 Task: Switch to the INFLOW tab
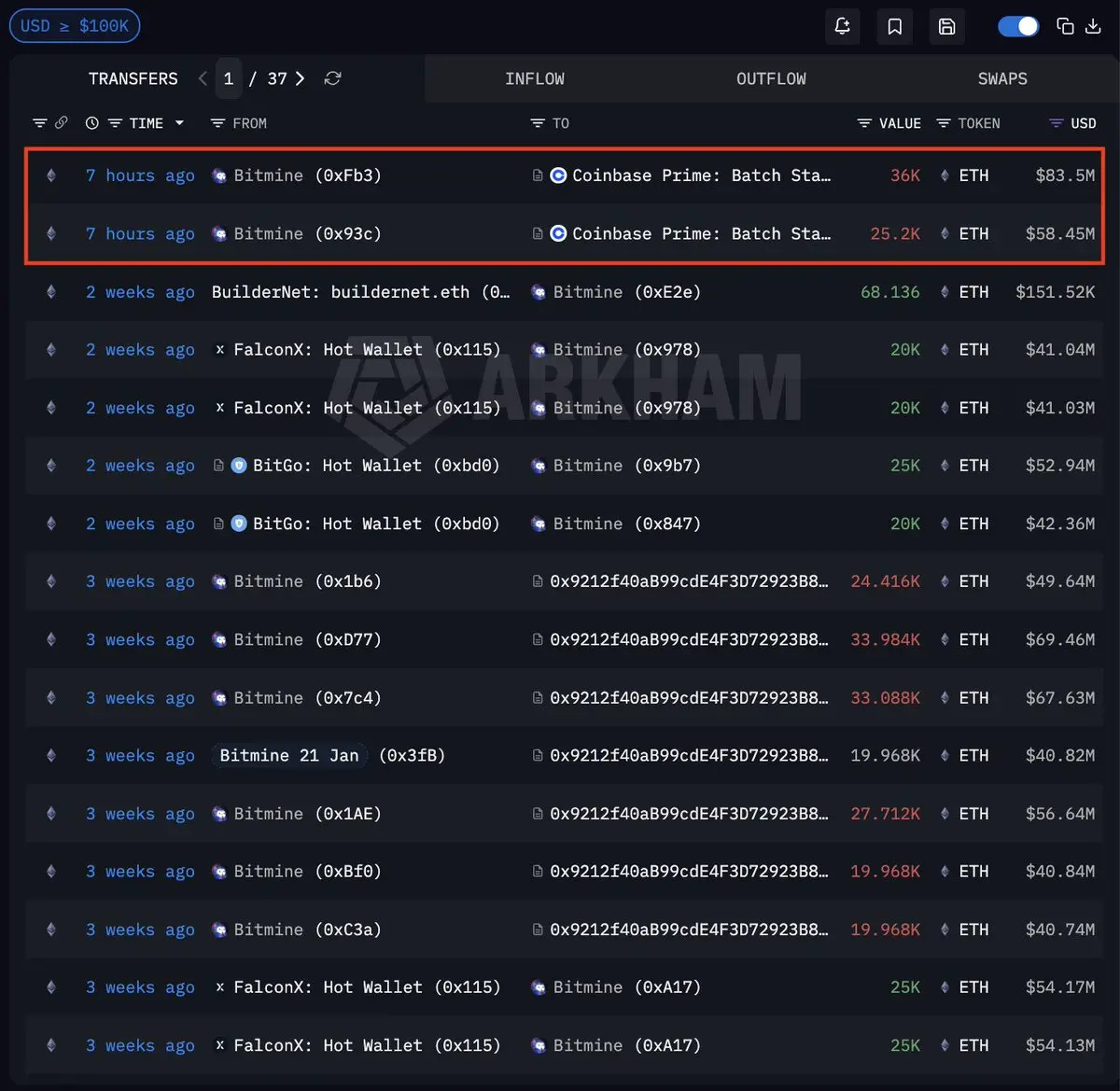click(534, 78)
